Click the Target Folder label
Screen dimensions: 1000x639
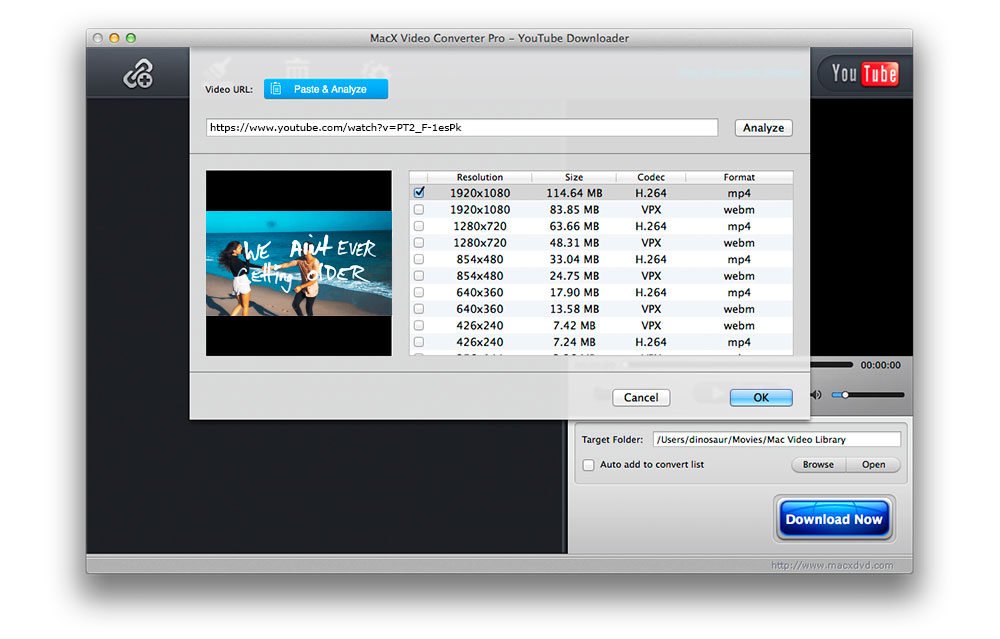(612, 439)
